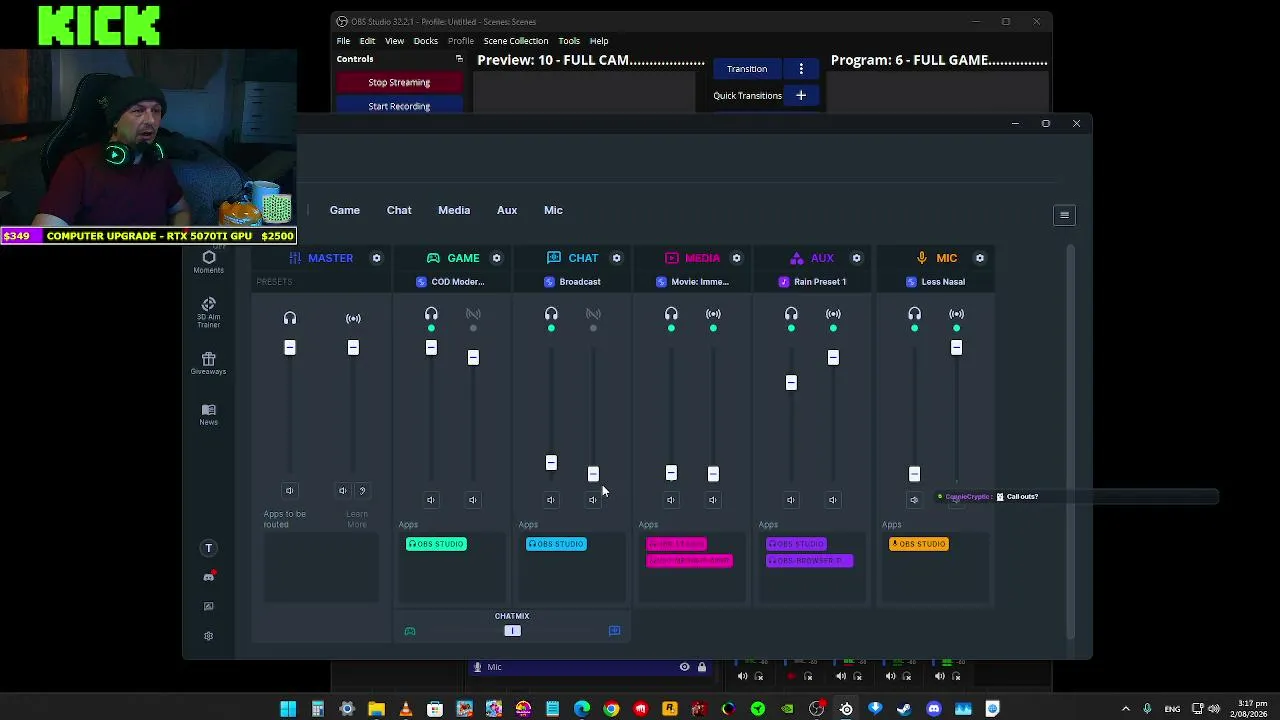The width and height of the screenshot is (1280, 720).
Task: Open Steam from the taskbar
Action: 904,709
